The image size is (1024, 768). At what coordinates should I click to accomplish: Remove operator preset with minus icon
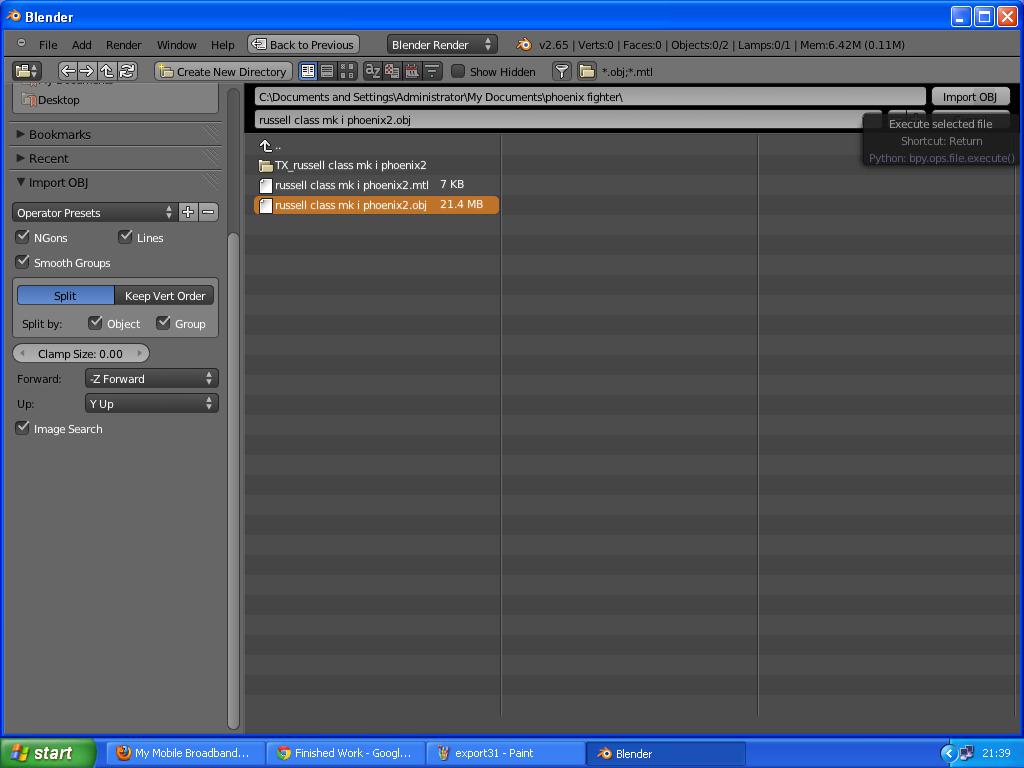[208, 212]
